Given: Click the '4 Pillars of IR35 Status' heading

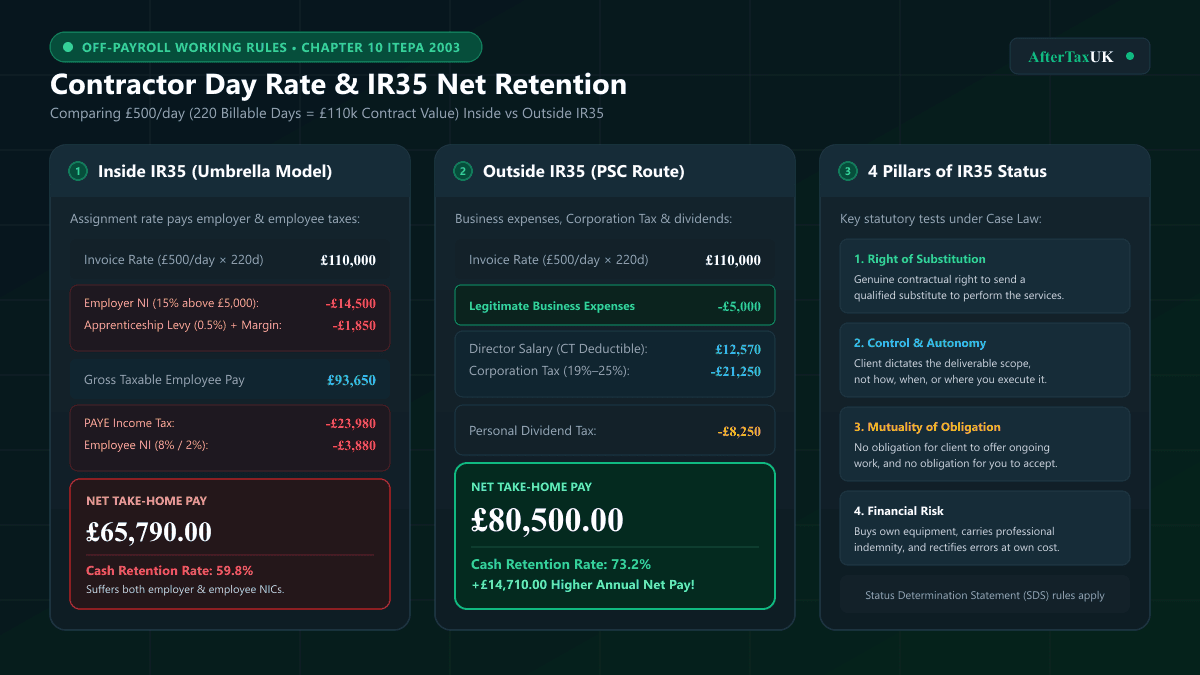Looking at the screenshot, I should point(957,171).
